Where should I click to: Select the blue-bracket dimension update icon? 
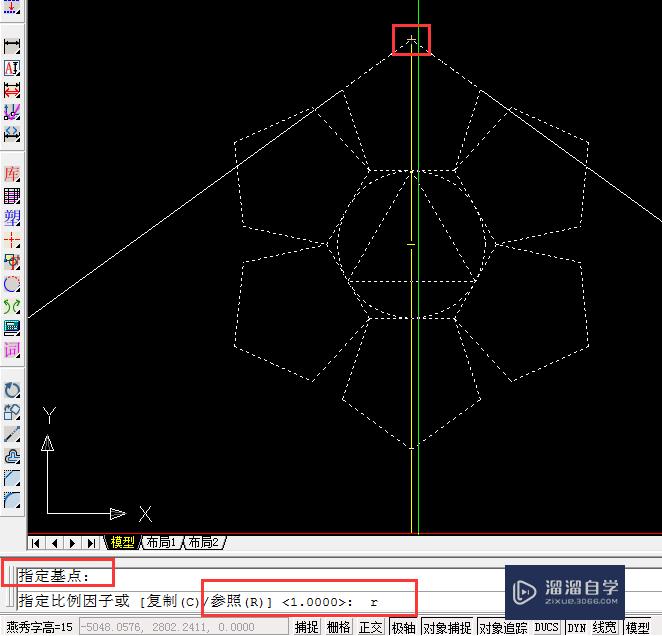12,134
